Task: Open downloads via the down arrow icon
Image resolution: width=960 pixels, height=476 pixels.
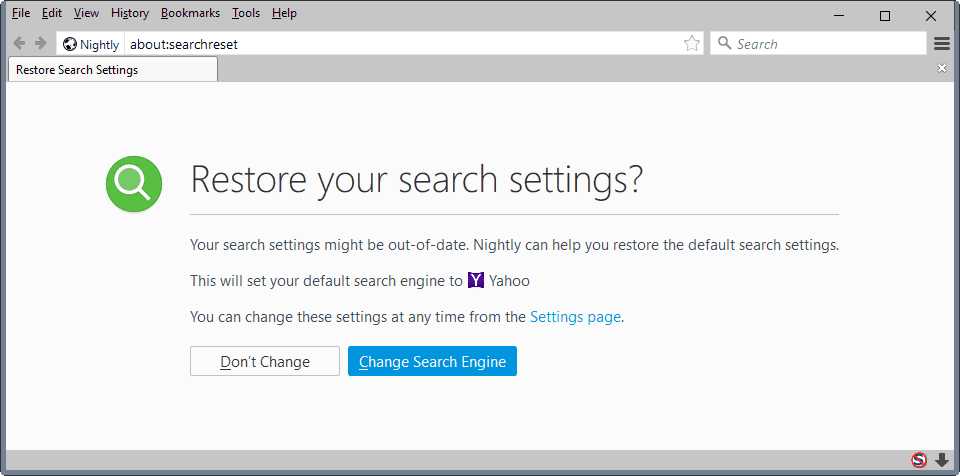Action: pos(942,460)
